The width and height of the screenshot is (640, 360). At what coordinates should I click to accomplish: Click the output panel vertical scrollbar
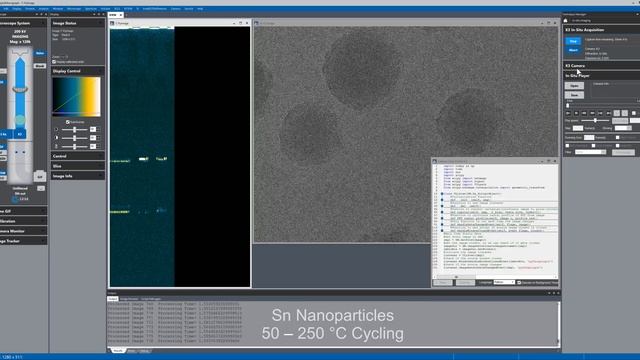558,324
